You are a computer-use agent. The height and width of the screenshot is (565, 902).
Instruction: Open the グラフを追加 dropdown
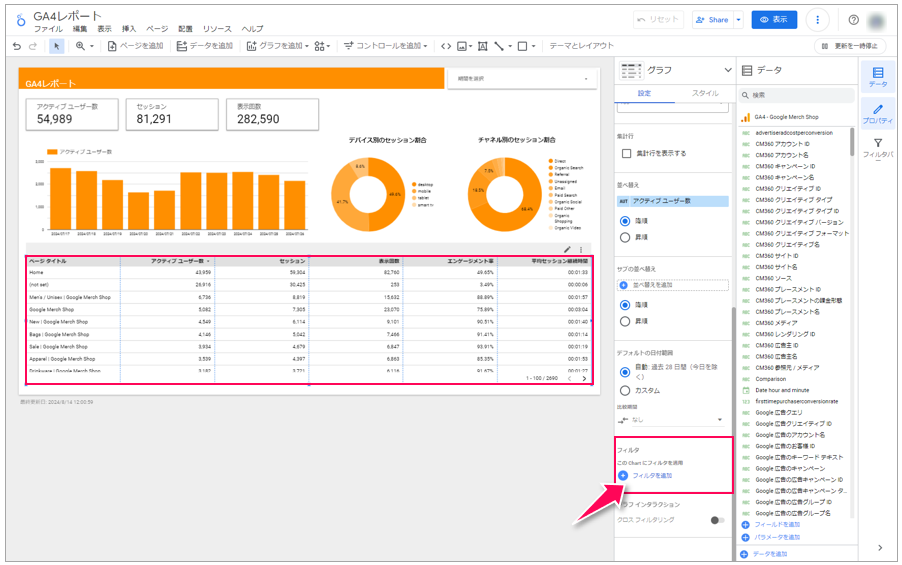(277, 46)
